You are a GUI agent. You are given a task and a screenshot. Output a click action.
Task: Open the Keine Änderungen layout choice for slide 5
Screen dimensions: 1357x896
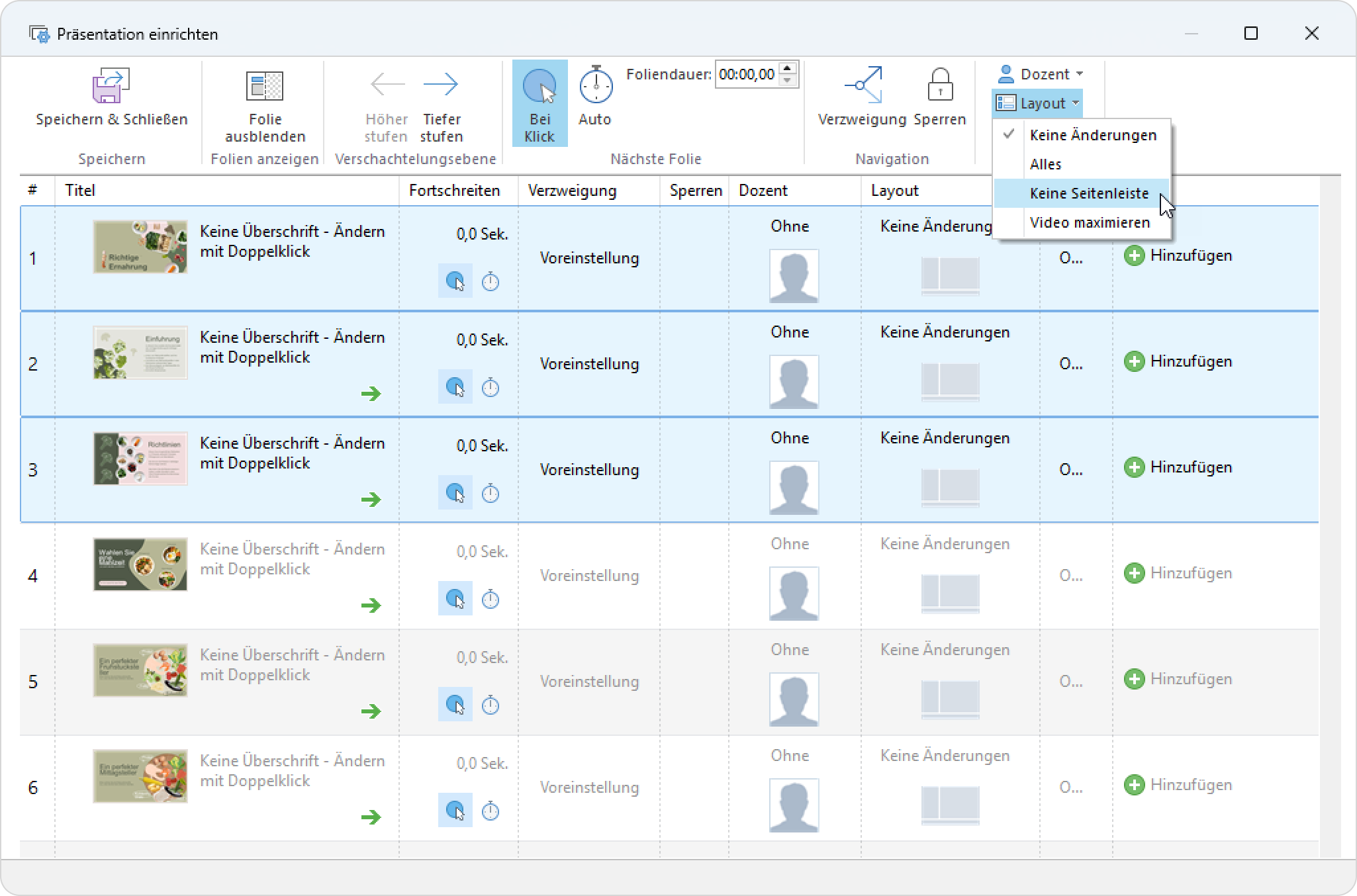(945, 650)
